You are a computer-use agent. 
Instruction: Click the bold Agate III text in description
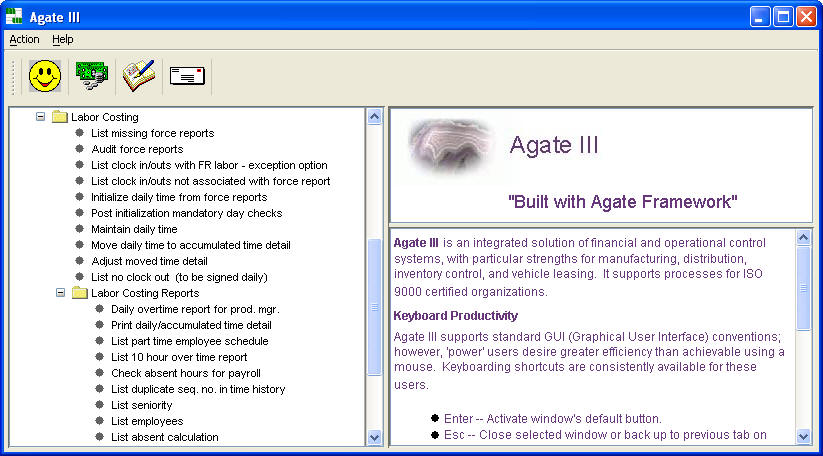(x=416, y=243)
